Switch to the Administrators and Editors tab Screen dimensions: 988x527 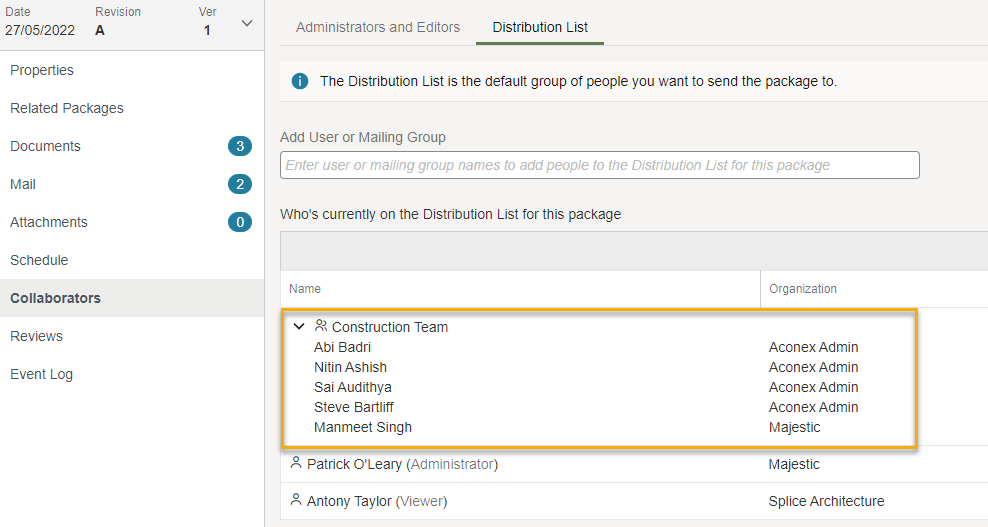pos(378,27)
